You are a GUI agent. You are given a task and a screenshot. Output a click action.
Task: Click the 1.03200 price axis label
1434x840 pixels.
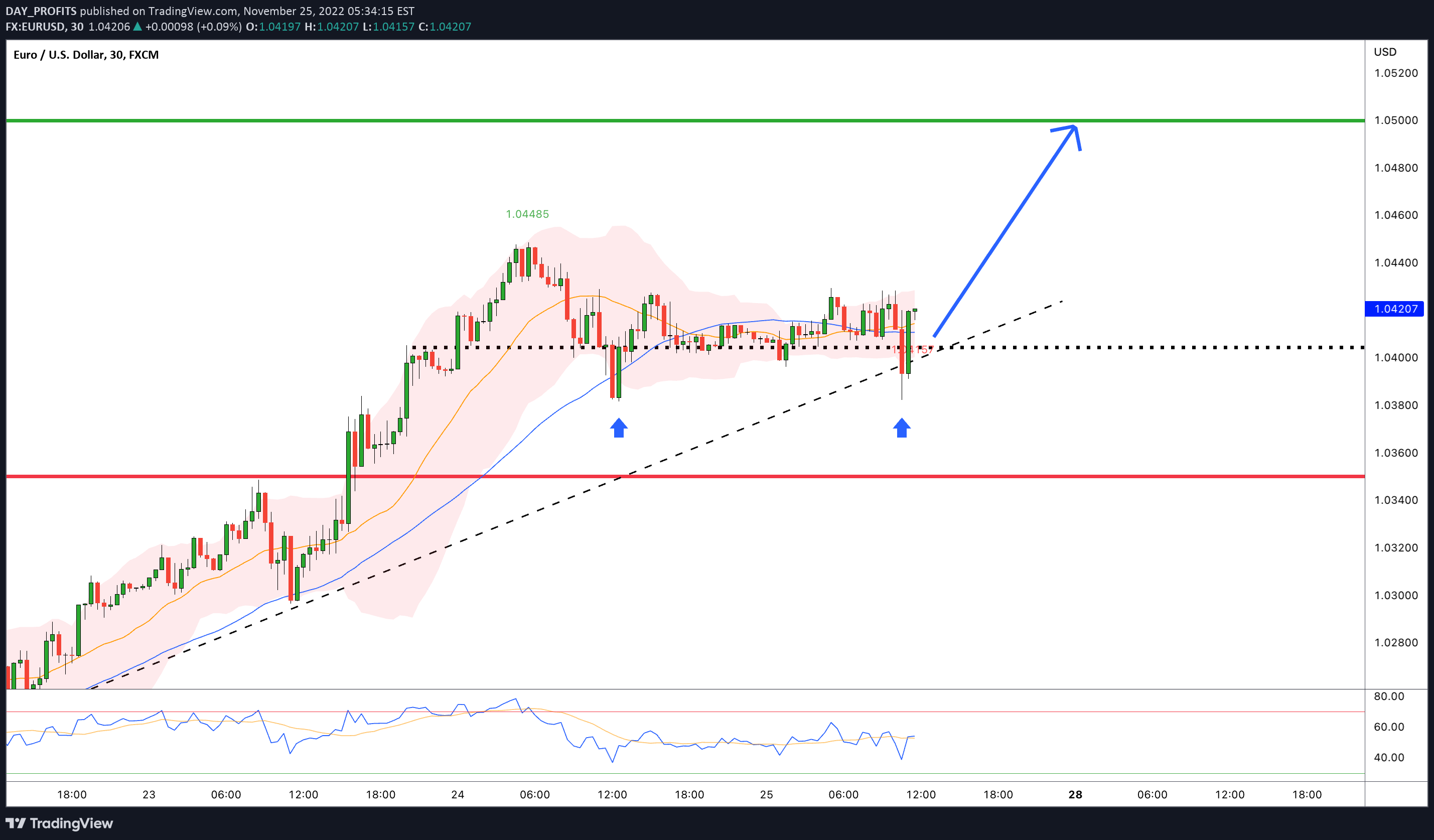1396,547
